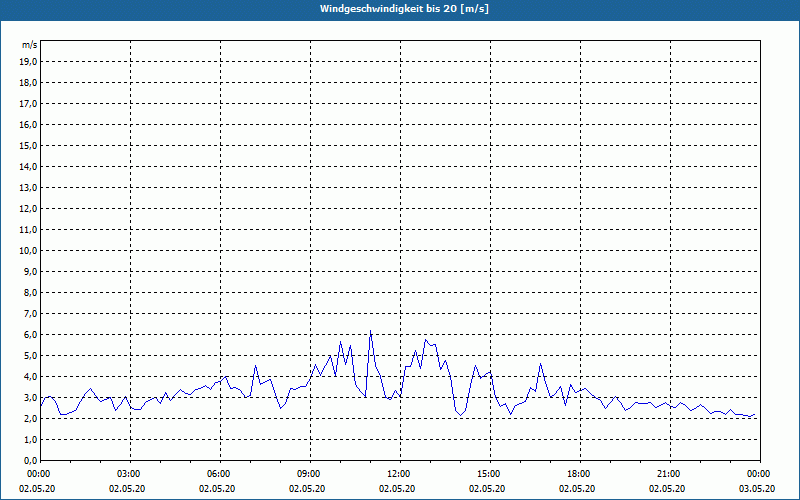The width and height of the screenshot is (800, 500).
Task: Click the "m/s" unit label on y-axis
Action: tap(30, 45)
